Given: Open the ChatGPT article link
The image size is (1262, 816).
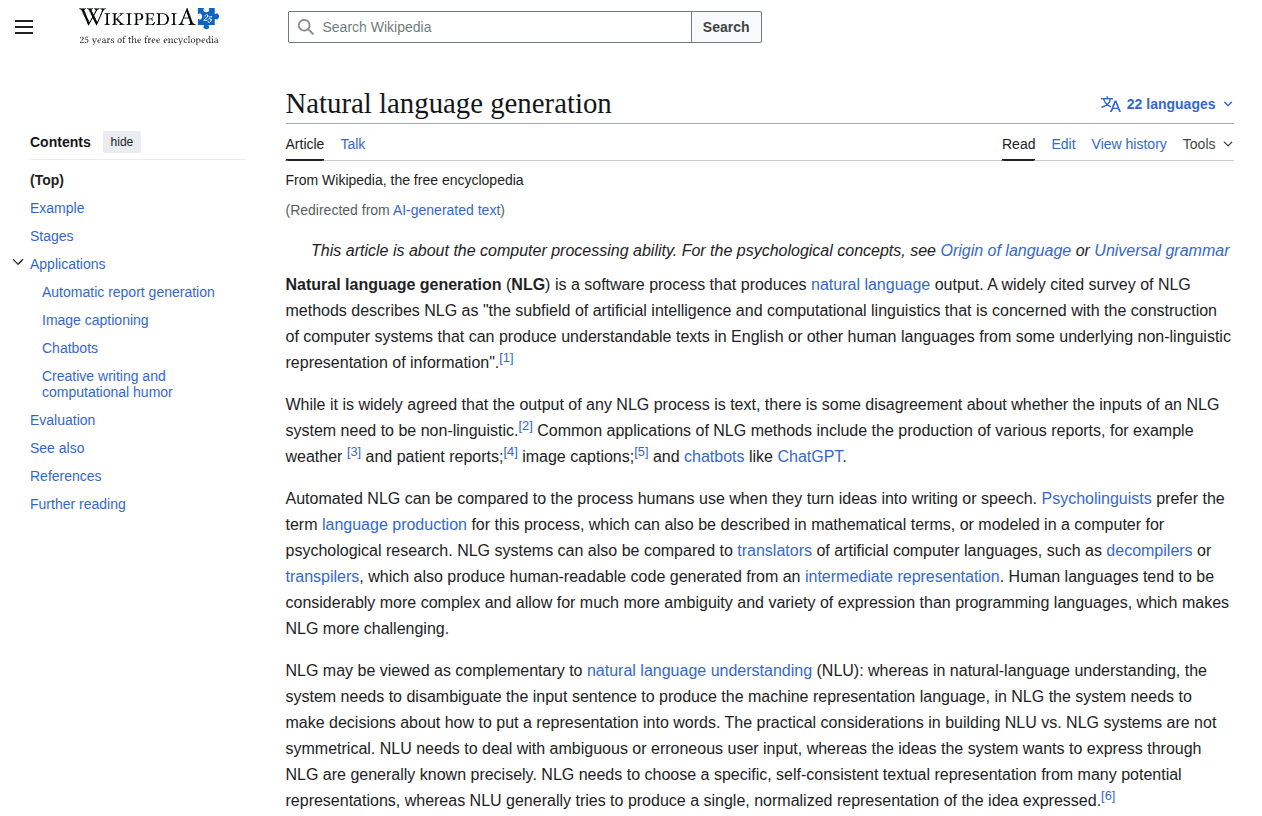Looking at the screenshot, I should [810, 456].
